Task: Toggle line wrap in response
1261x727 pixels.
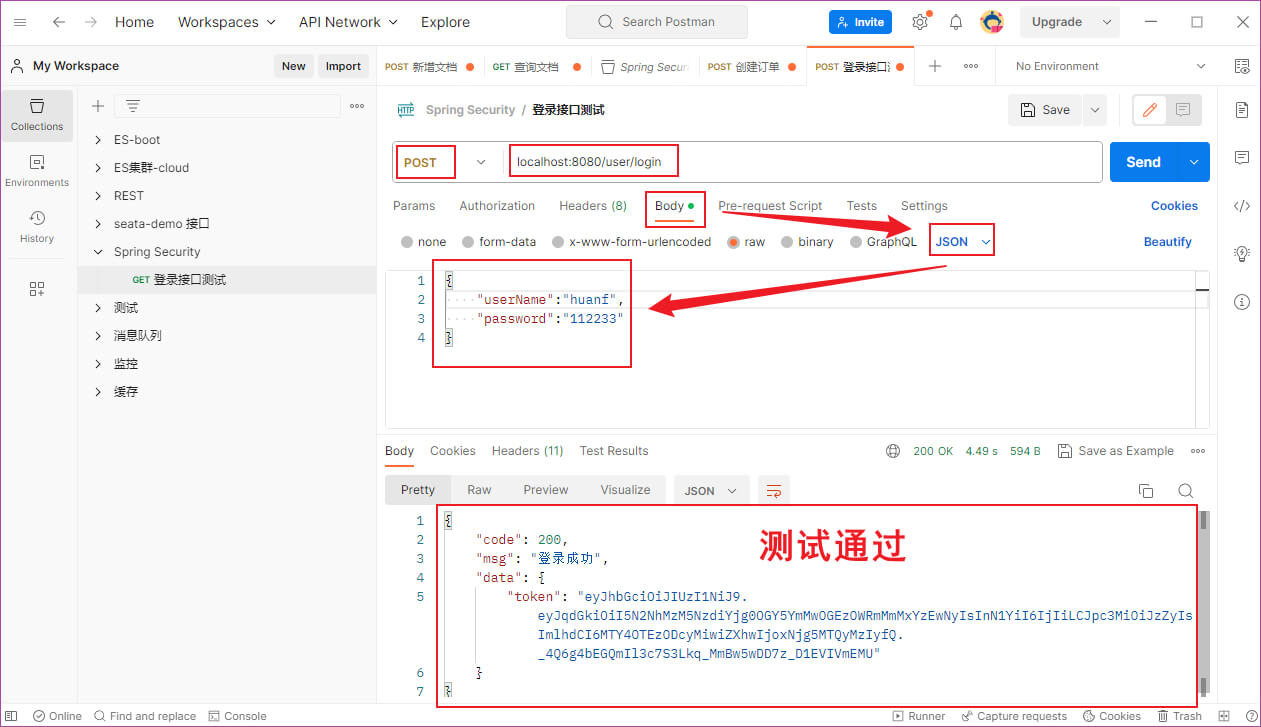Action: pos(773,490)
